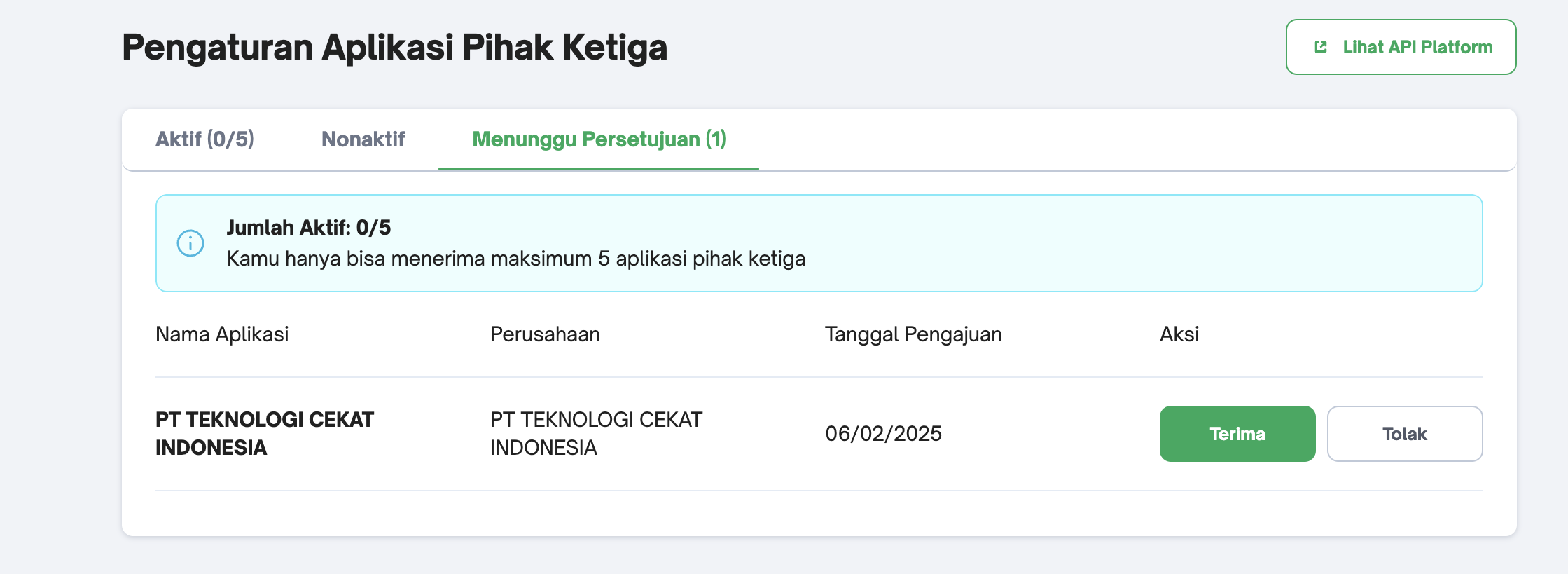The image size is (1568, 574).
Task: Click the Aksi column header
Action: 1179,334
